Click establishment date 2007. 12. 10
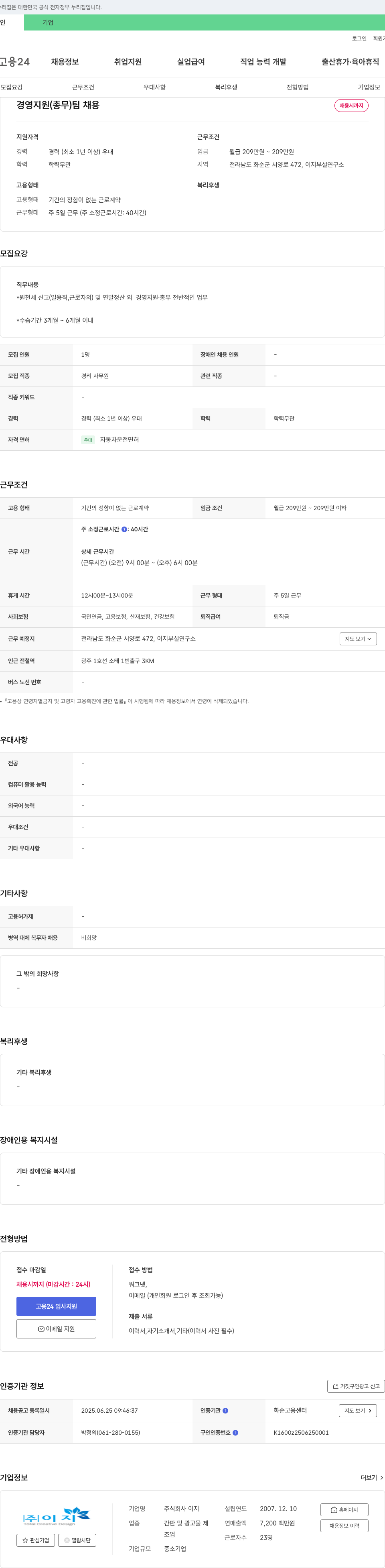The height and width of the screenshot is (1568, 385). [x=278, y=1508]
